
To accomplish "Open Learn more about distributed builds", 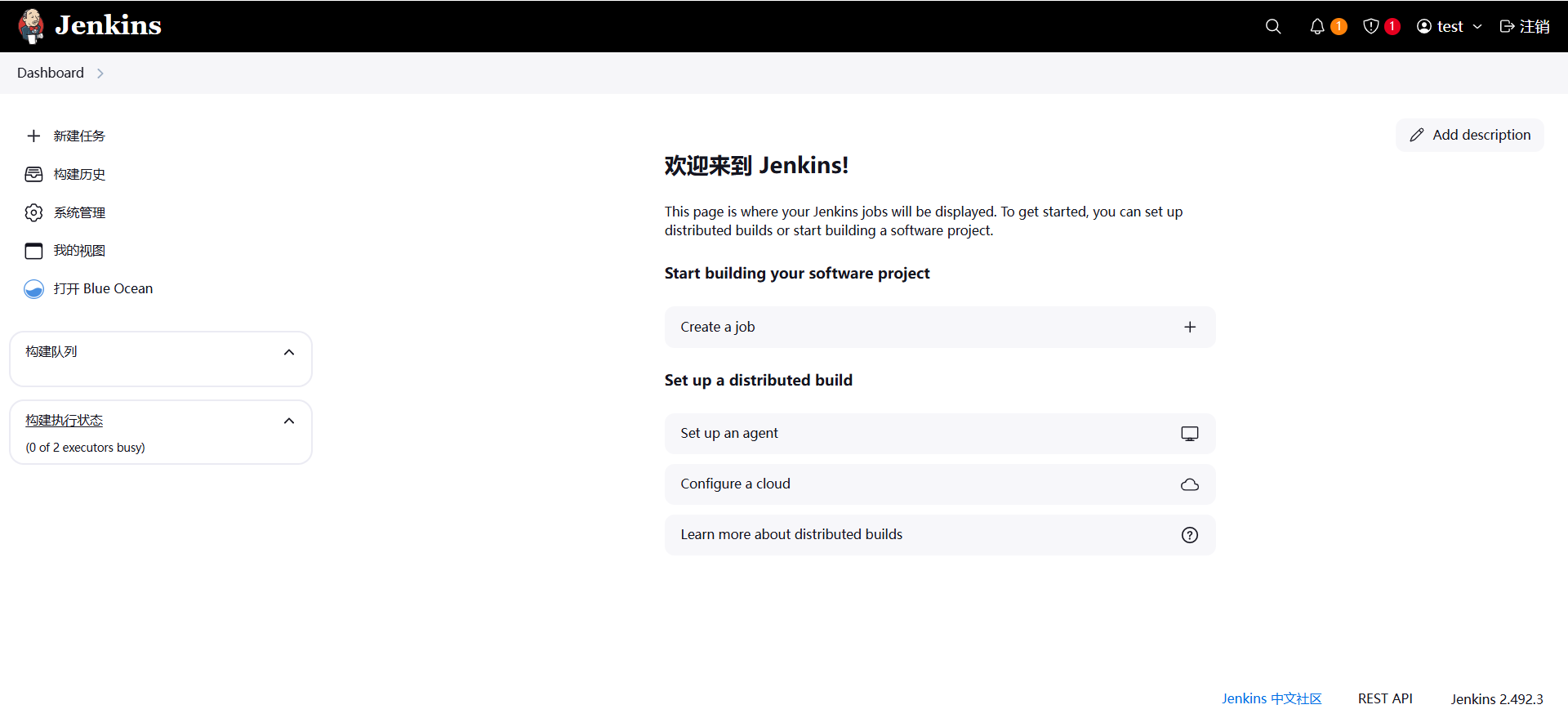I will [940, 535].
